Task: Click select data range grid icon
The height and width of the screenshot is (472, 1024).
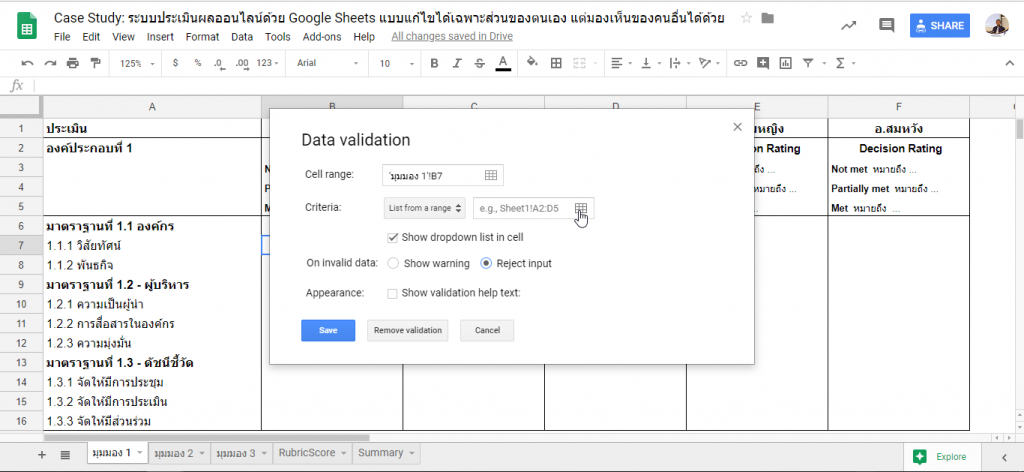Action: 581,208
